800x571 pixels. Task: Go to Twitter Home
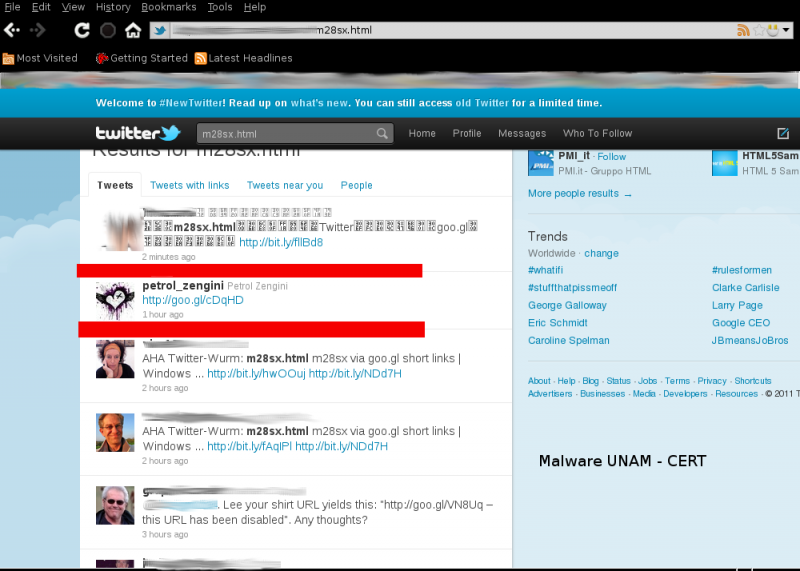point(422,134)
